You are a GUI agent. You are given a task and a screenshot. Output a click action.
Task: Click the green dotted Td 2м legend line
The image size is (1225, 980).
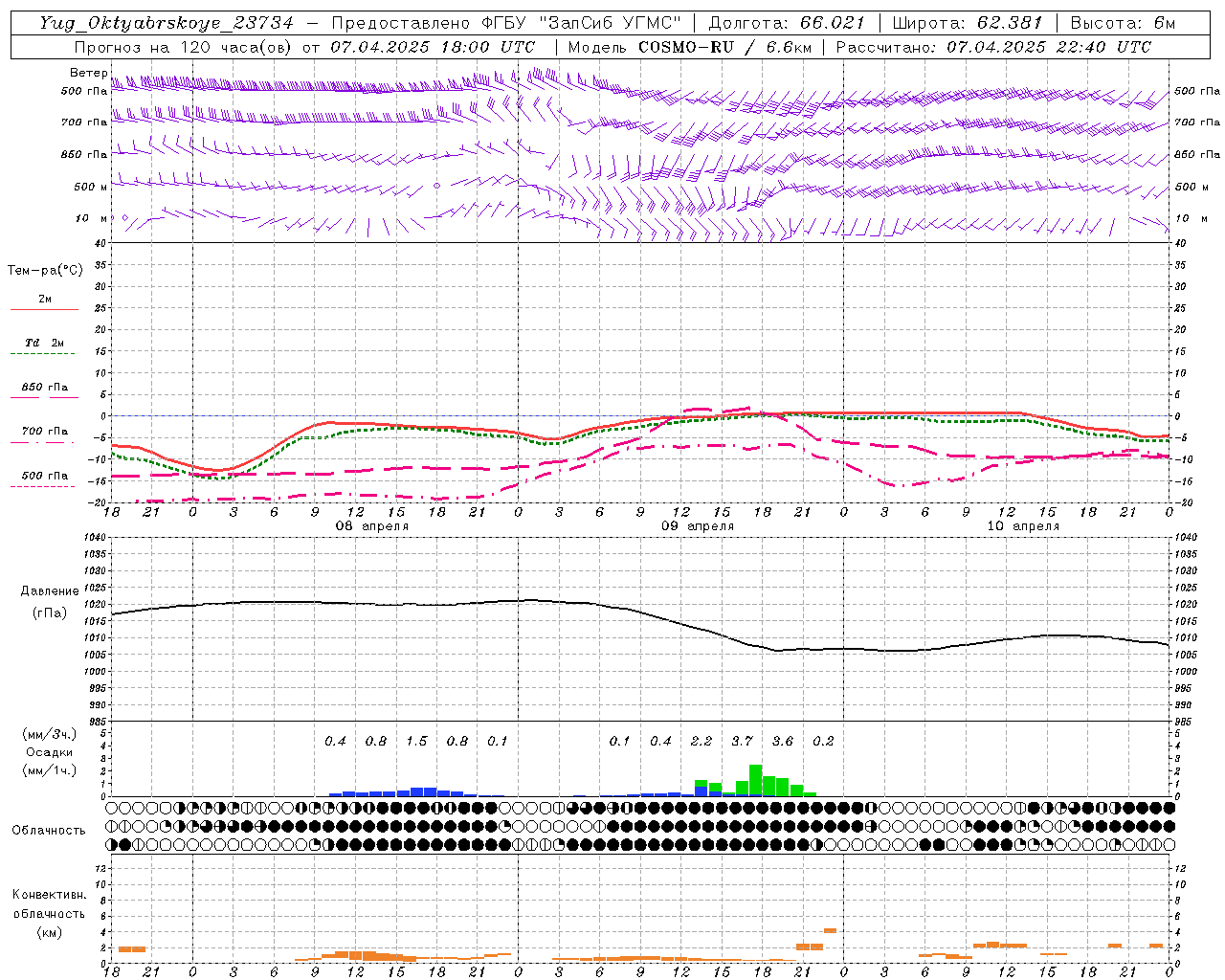tap(42, 353)
